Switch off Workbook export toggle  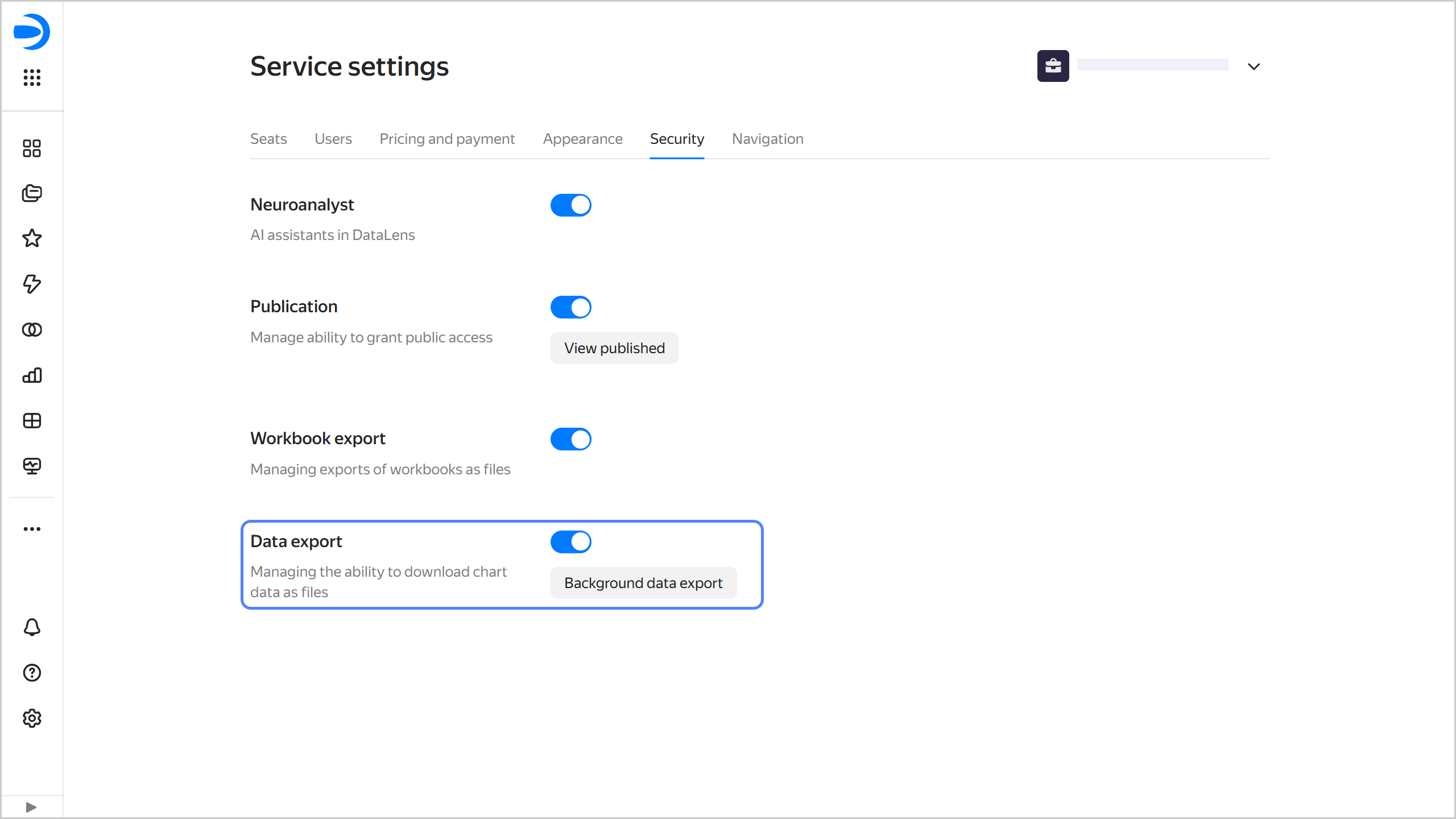pos(570,439)
